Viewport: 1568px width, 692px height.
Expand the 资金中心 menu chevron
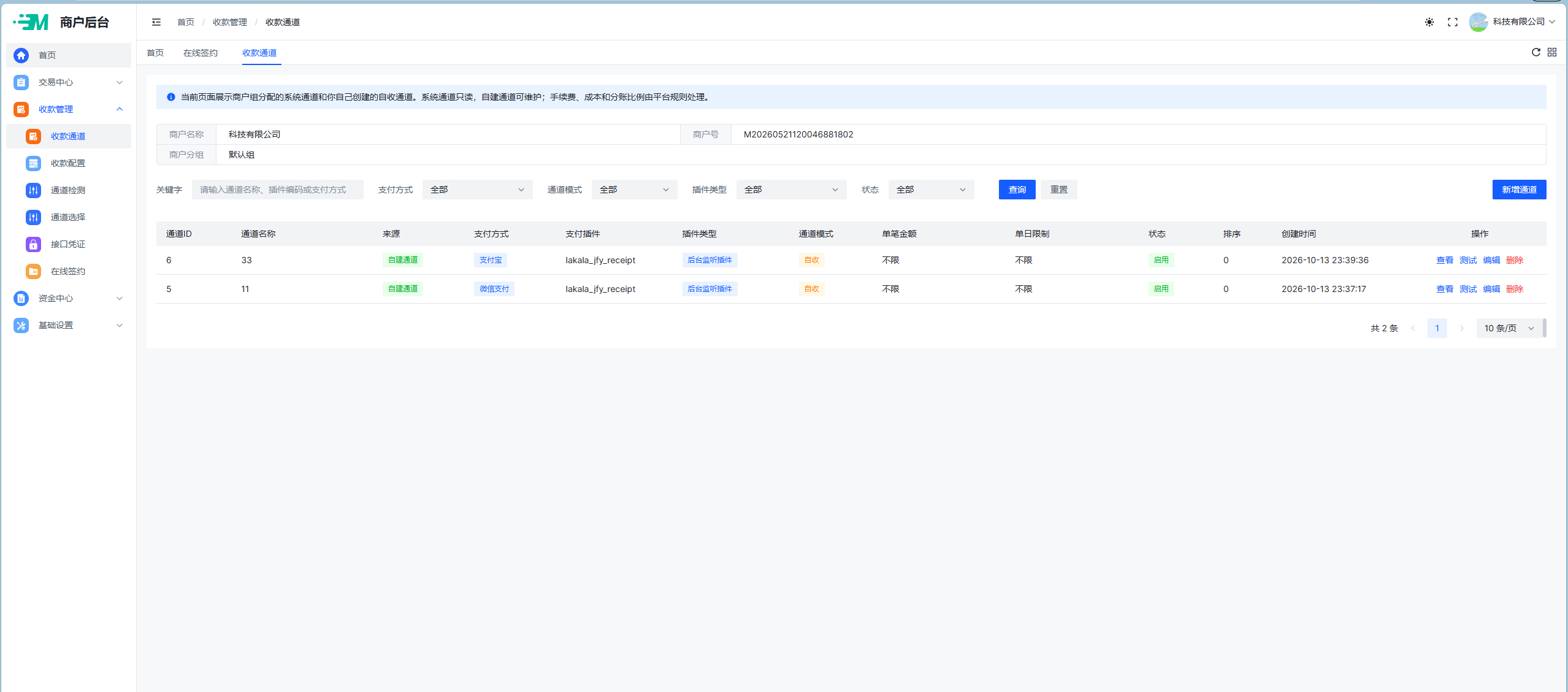(120, 298)
